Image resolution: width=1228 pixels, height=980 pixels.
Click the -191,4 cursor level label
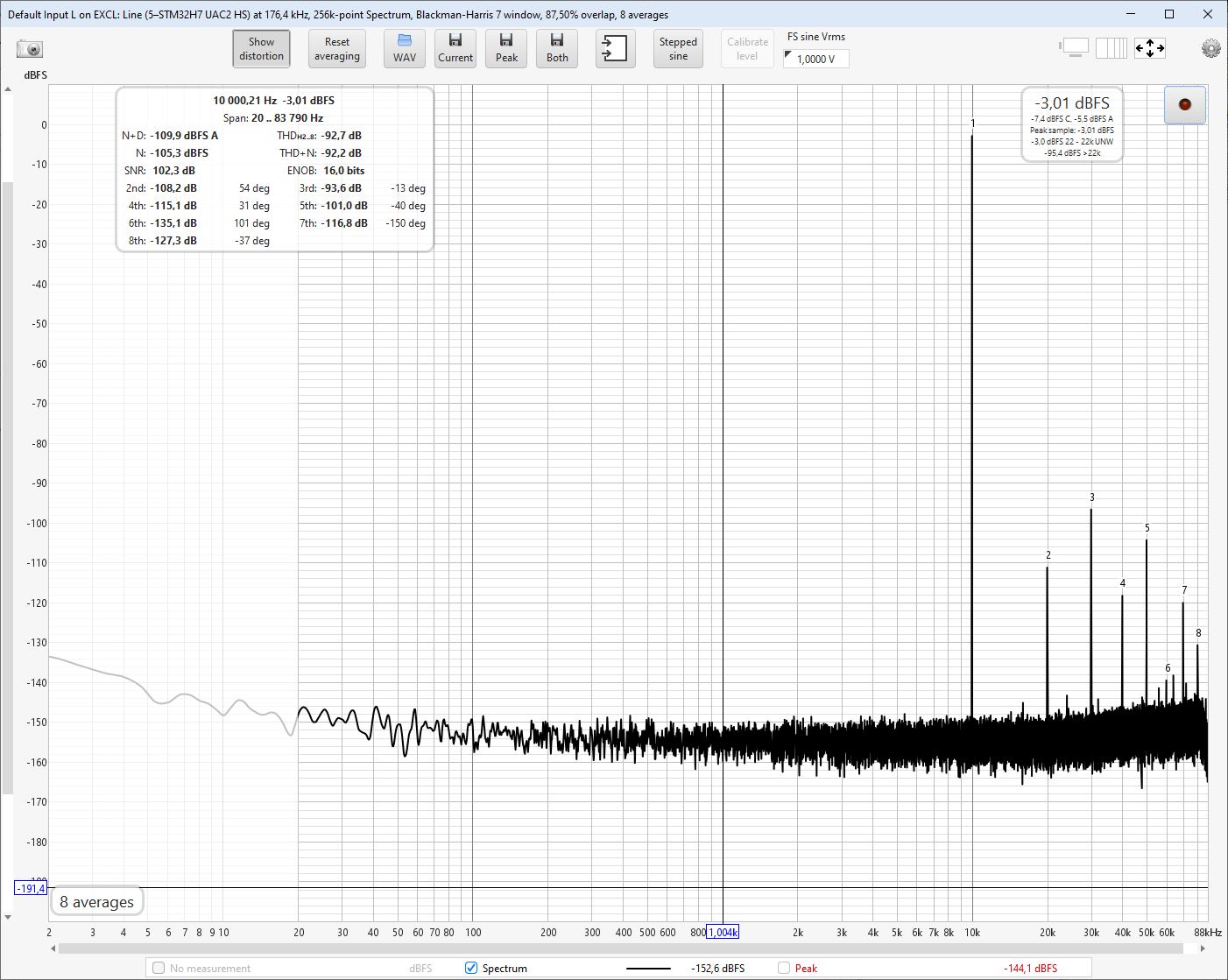pyautogui.click(x=31, y=888)
